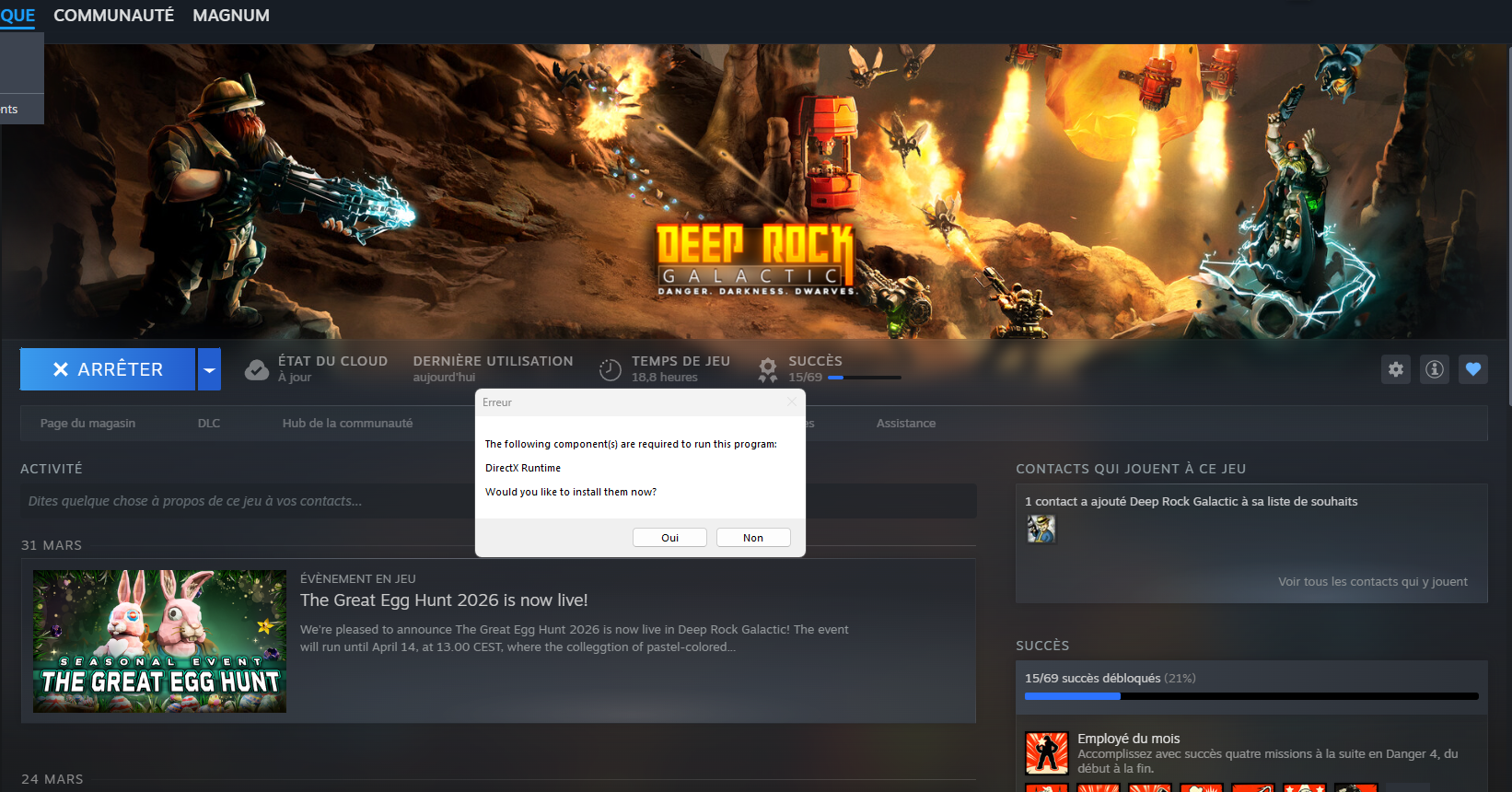Click "Voir tous les contacts qui y jouent"
Viewport: 1512px width, 792px height.
click(x=1373, y=582)
